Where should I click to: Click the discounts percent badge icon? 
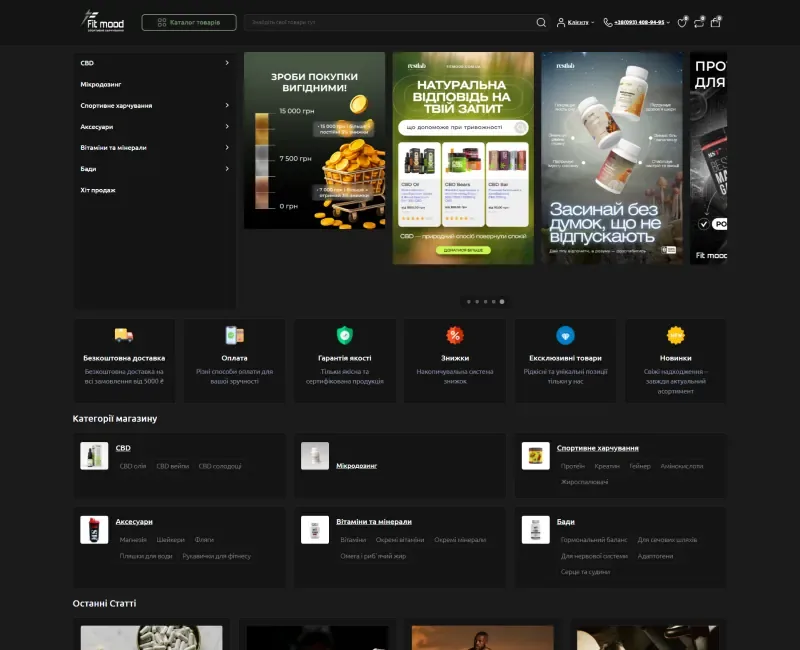(455, 335)
